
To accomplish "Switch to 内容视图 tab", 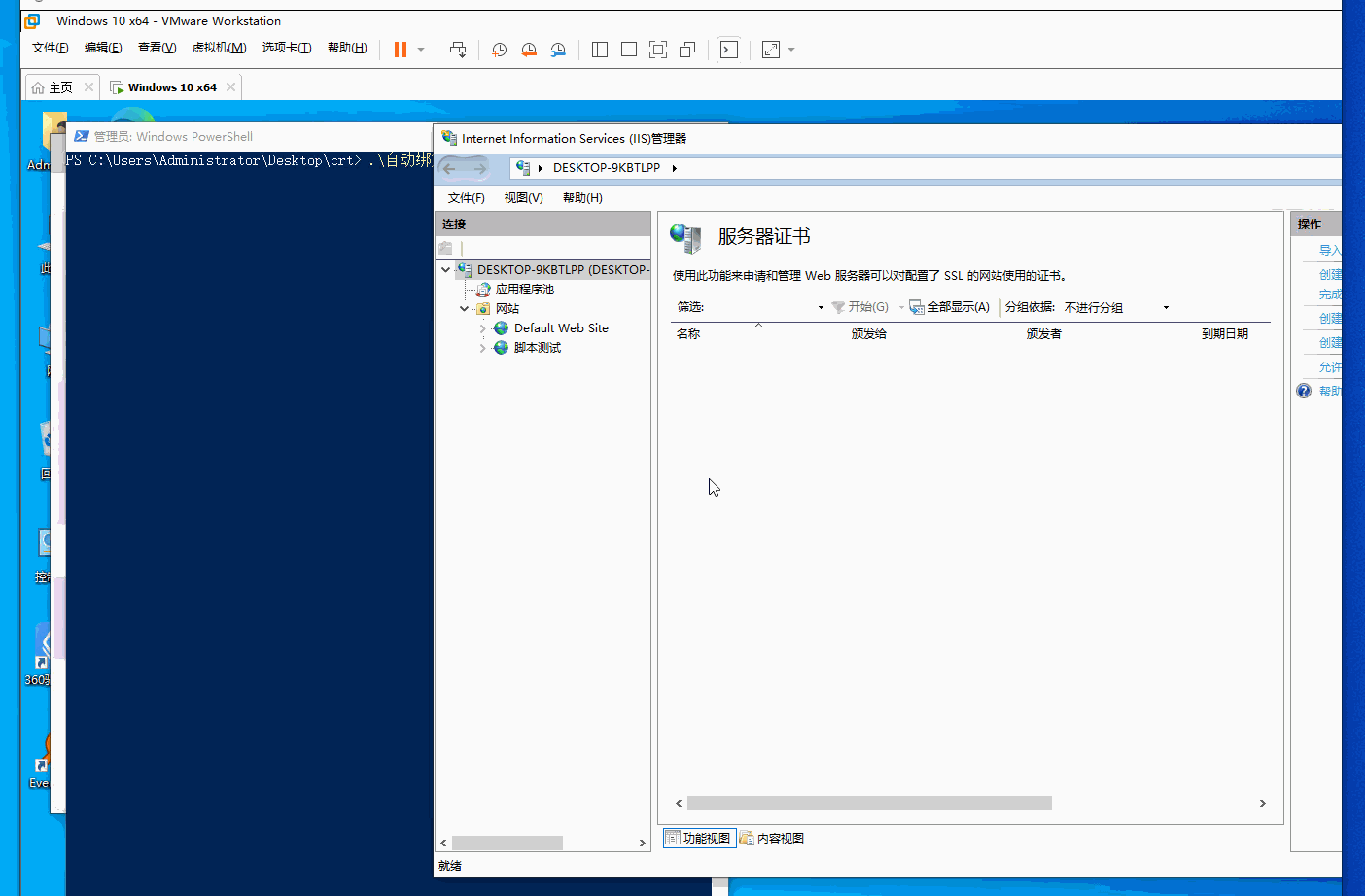I will coord(772,838).
